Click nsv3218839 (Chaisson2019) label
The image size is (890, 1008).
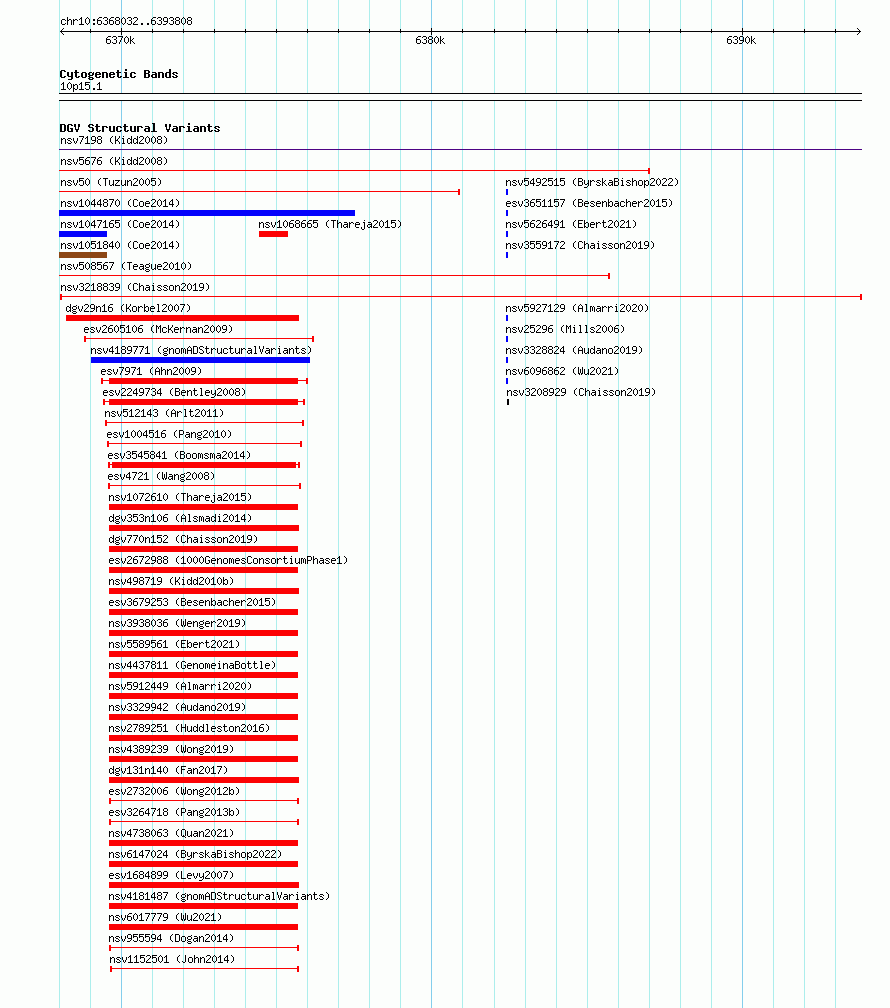point(135,287)
